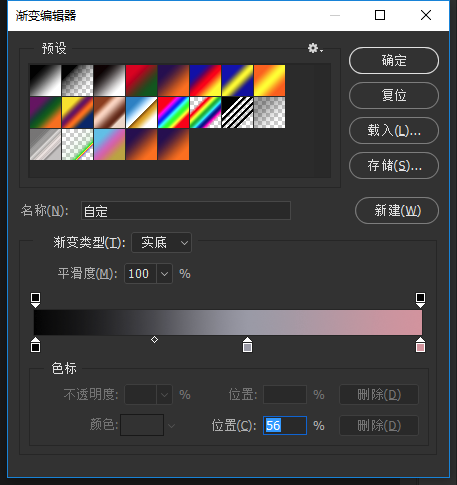Click the 载入(L)... button
The width and height of the screenshot is (457, 485).
click(x=394, y=130)
